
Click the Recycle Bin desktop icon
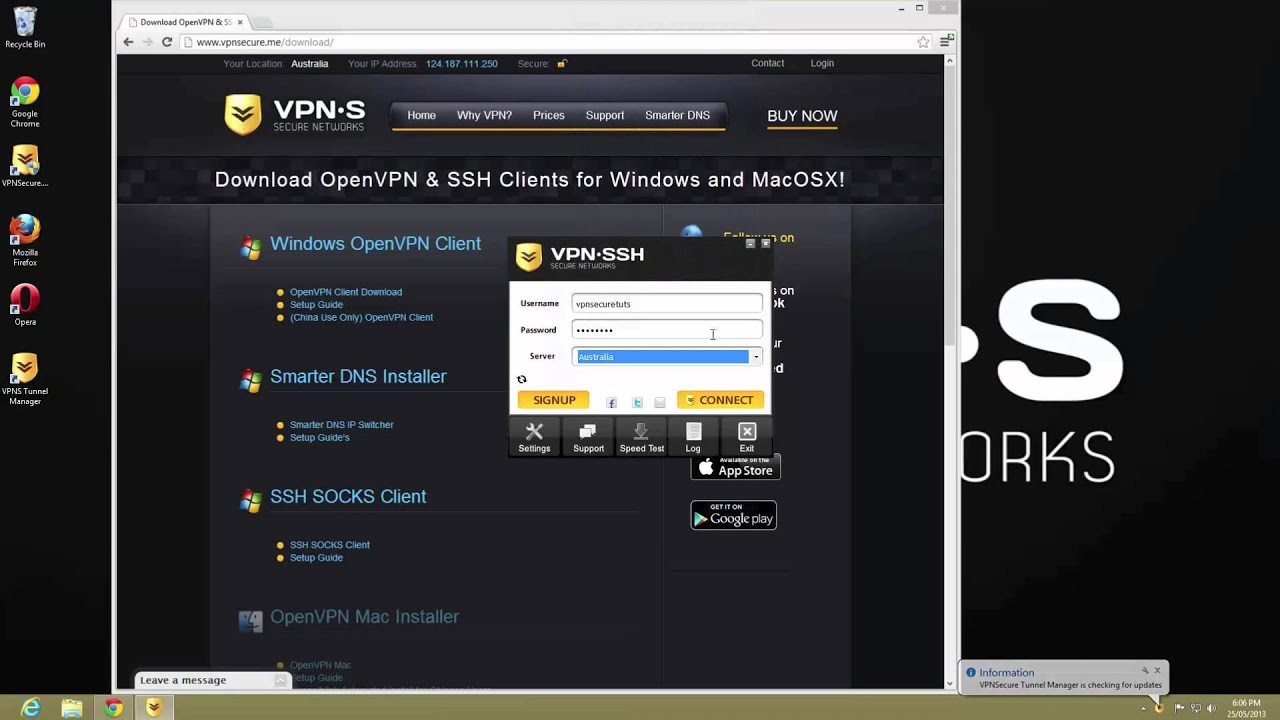(x=25, y=28)
